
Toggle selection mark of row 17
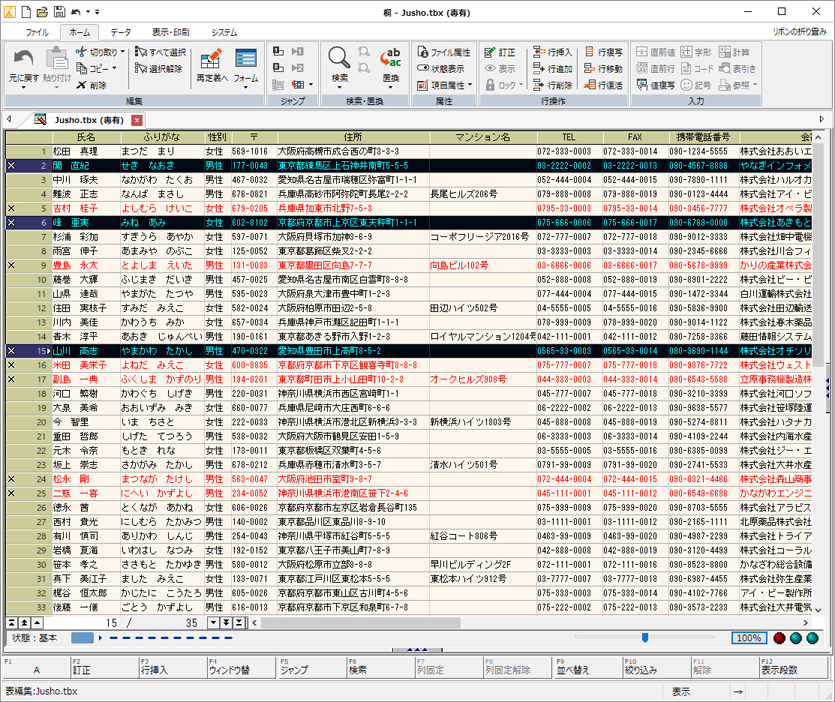[11, 379]
